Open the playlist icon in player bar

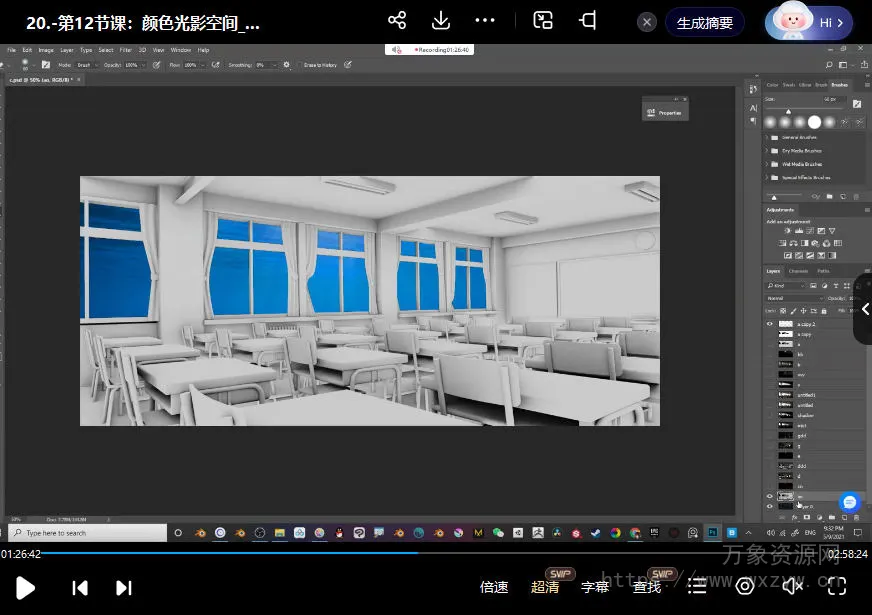click(698, 587)
